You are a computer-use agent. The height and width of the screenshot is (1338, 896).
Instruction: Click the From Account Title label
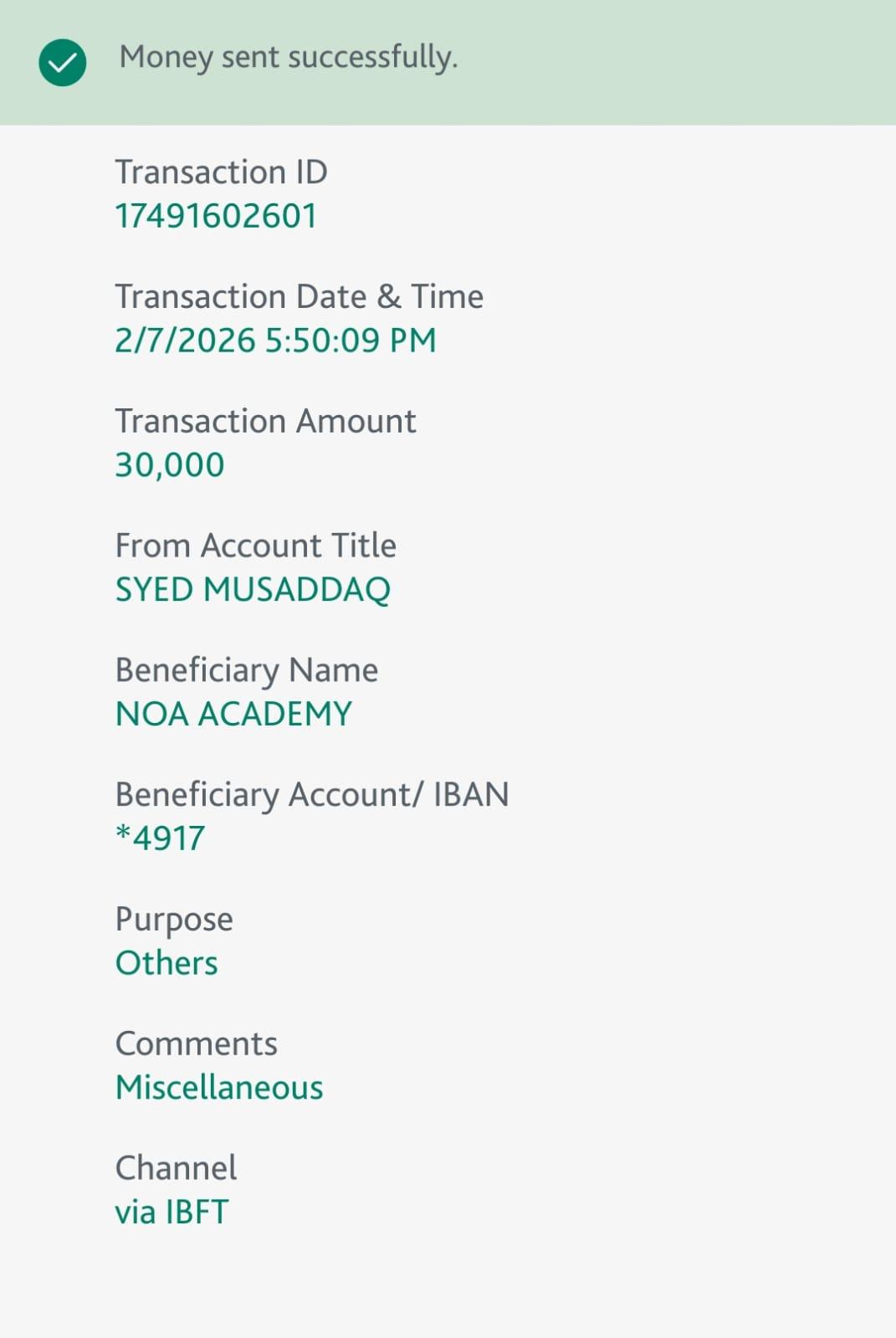click(255, 546)
